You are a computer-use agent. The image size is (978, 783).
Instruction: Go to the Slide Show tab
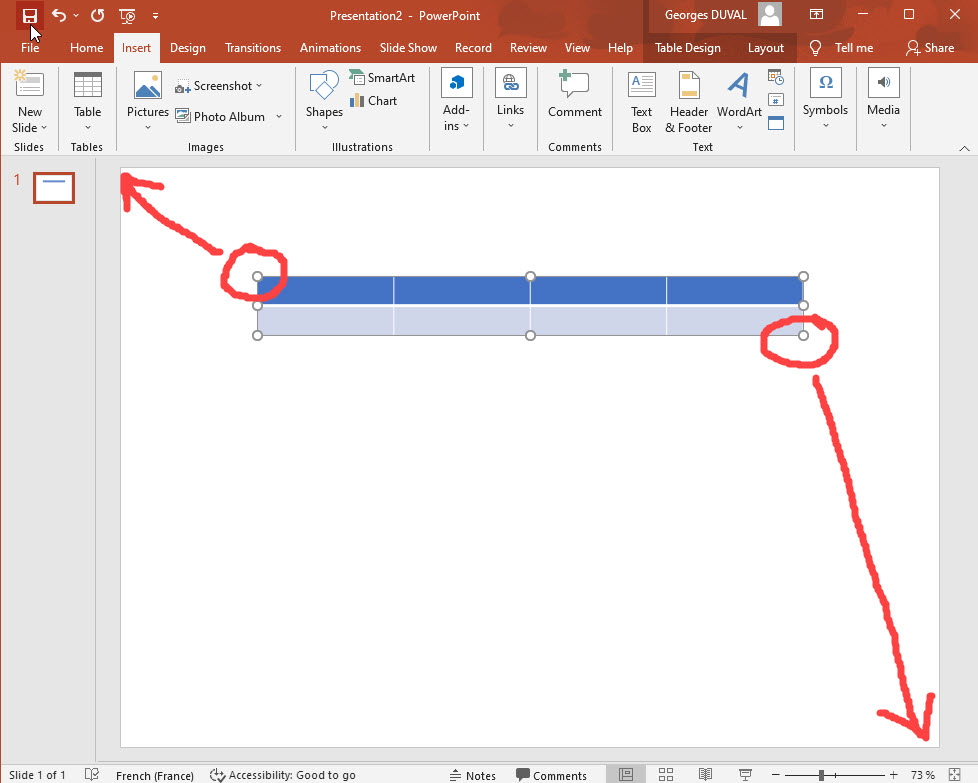(409, 48)
